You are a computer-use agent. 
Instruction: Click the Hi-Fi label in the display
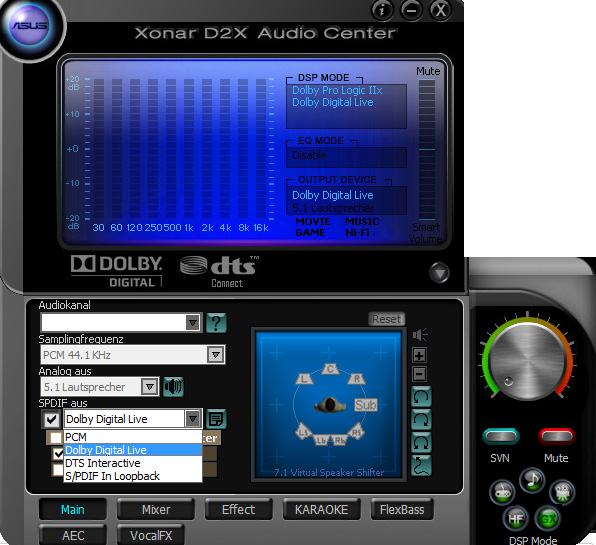point(357,233)
